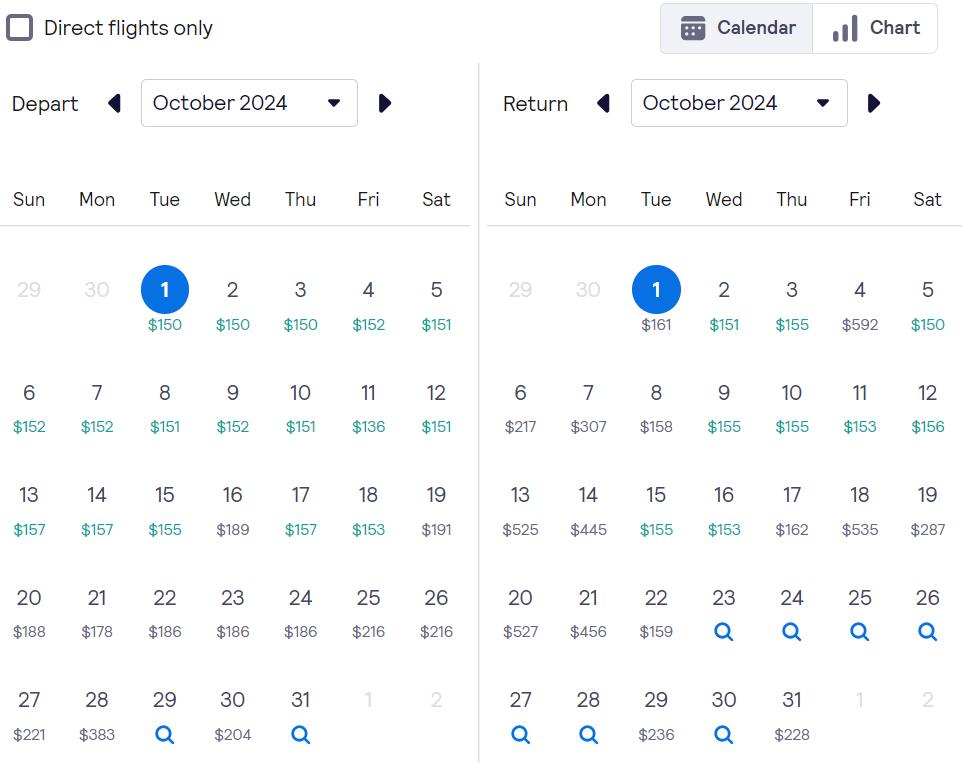The height and width of the screenshot is (763, 964).
Task: Select the cheapest depart fare $136 on October 11
Action: (x=368, y=407)
